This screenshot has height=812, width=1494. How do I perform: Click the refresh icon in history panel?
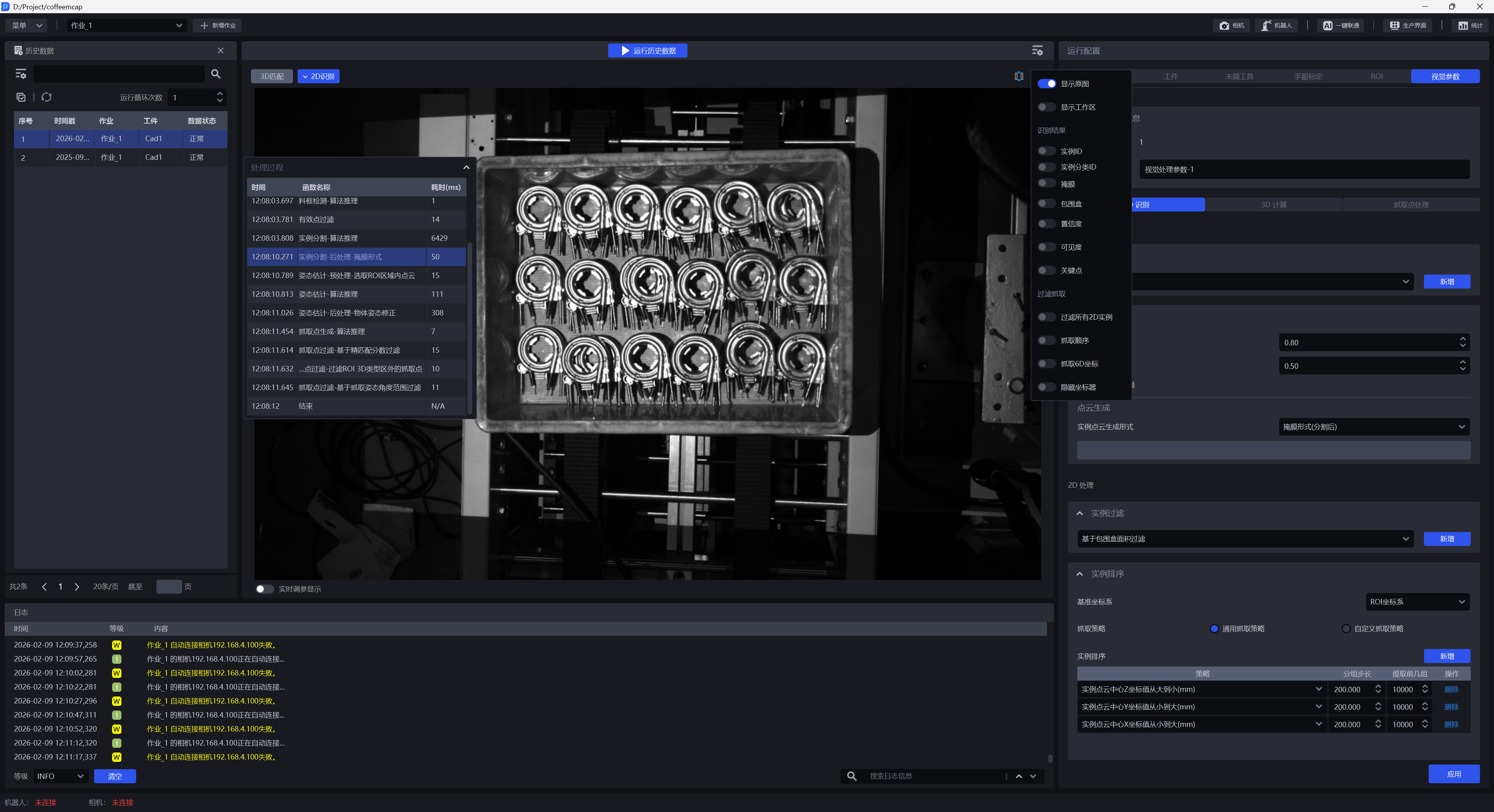tap(47, 97)
